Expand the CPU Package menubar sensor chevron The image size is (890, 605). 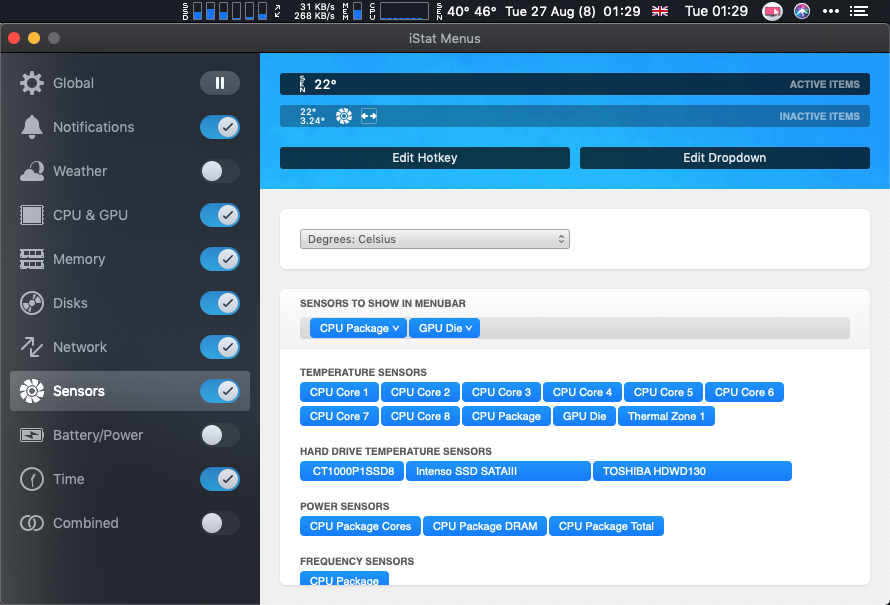point(396,328)
